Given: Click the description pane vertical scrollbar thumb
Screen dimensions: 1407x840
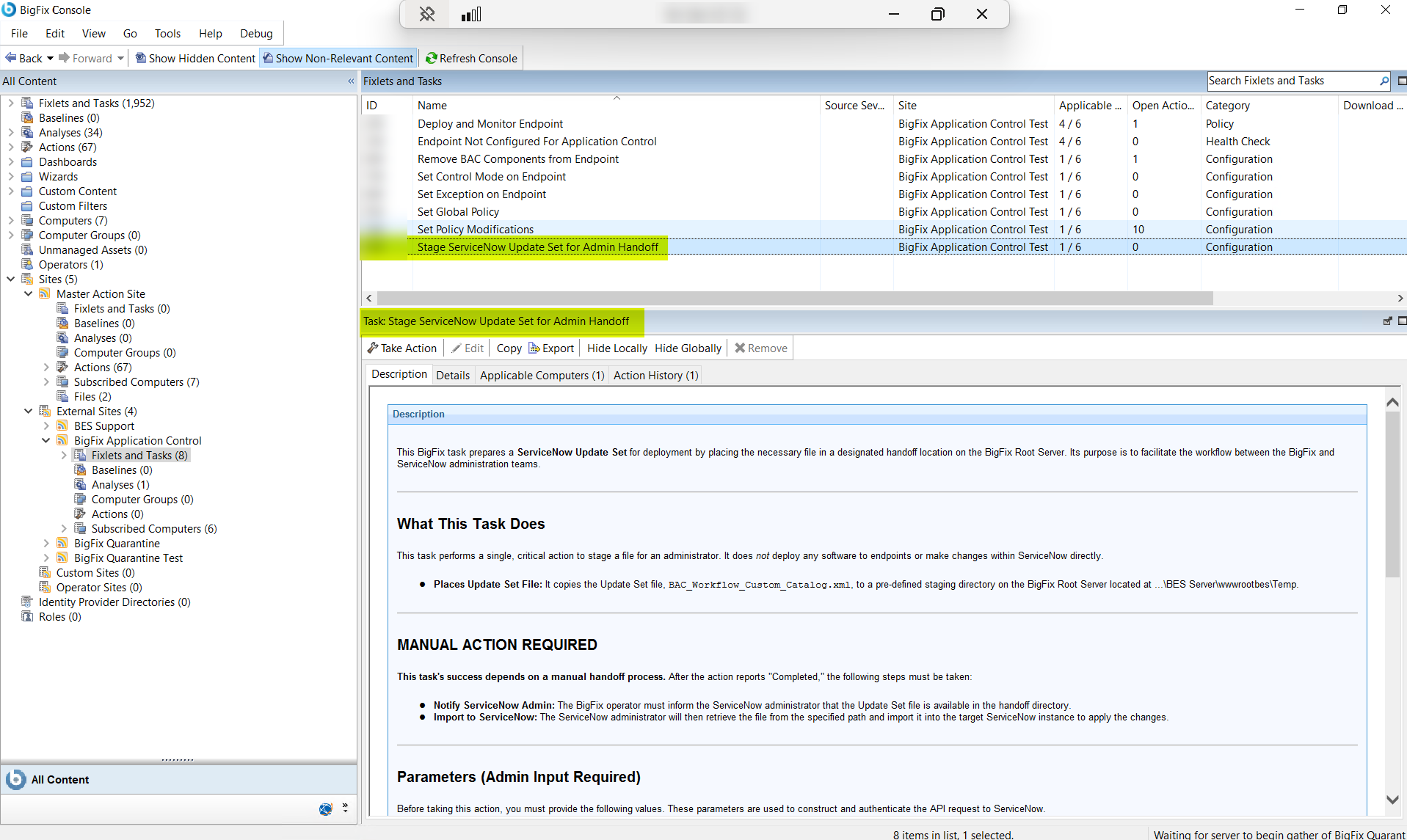Looking at the screenshot, I should (x=1392, y=494).
